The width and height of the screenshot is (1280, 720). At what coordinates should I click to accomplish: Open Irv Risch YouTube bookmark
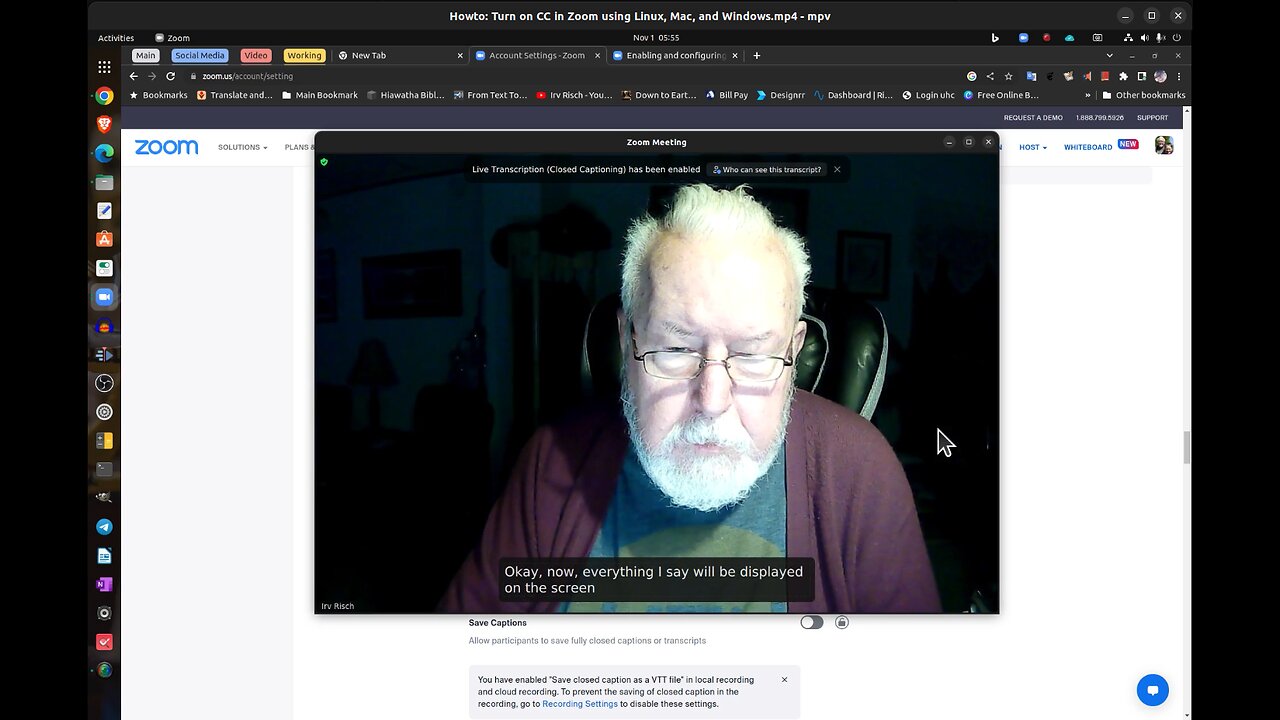574,95
